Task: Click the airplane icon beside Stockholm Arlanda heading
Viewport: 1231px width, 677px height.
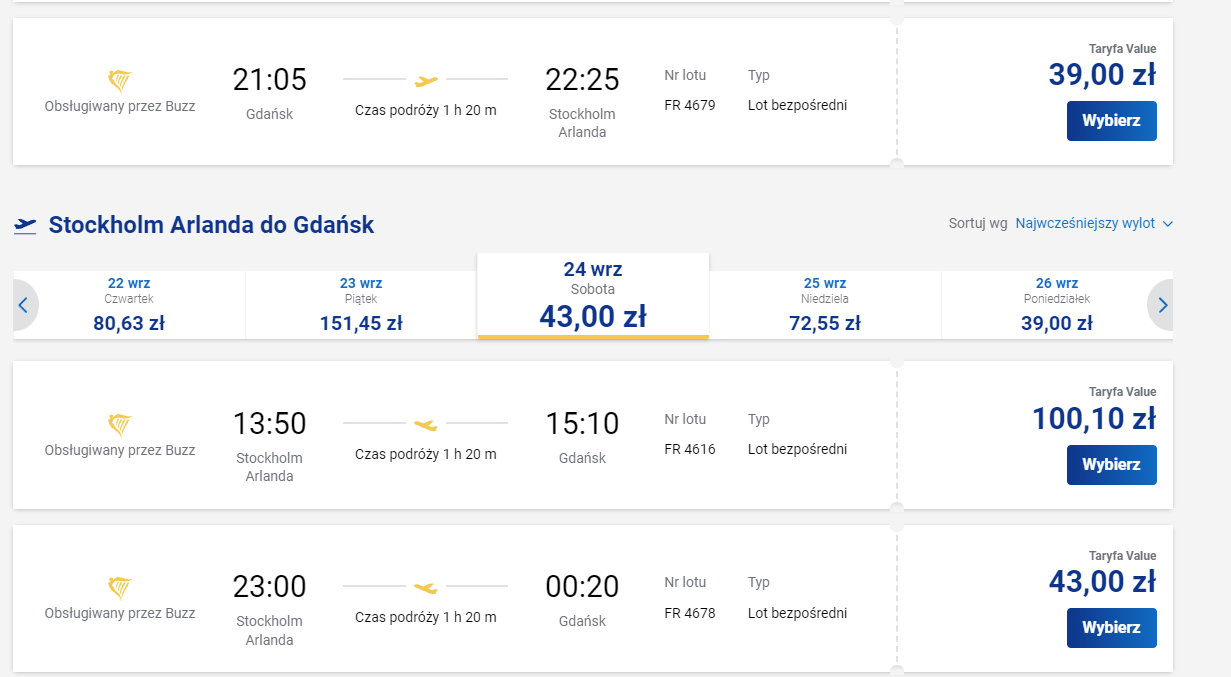Action: 25,225
